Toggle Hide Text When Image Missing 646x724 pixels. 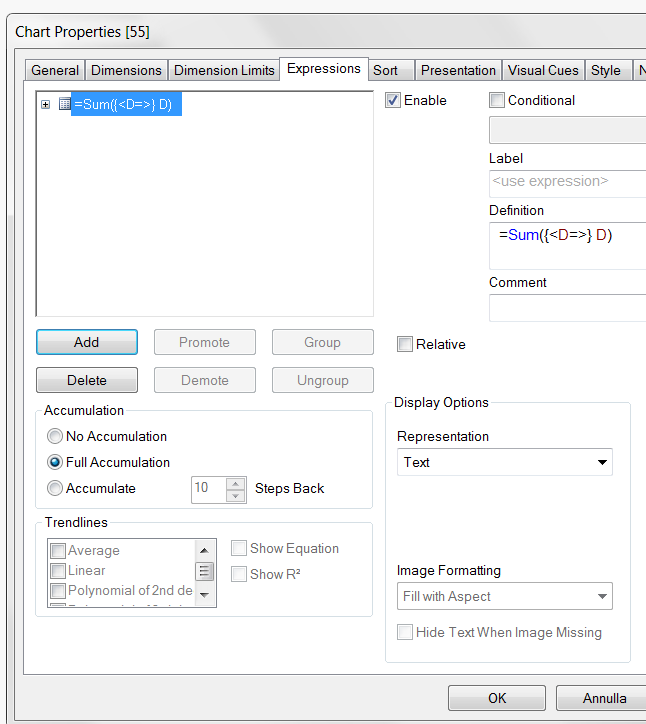(x=405, y=632)
